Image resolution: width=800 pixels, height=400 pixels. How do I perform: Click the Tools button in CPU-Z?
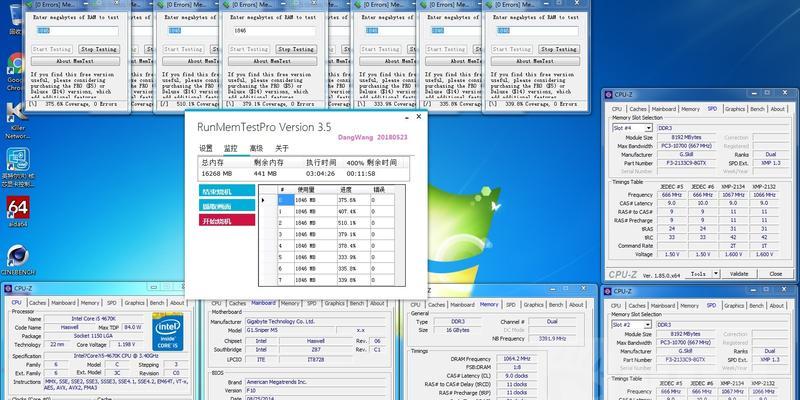698,274
